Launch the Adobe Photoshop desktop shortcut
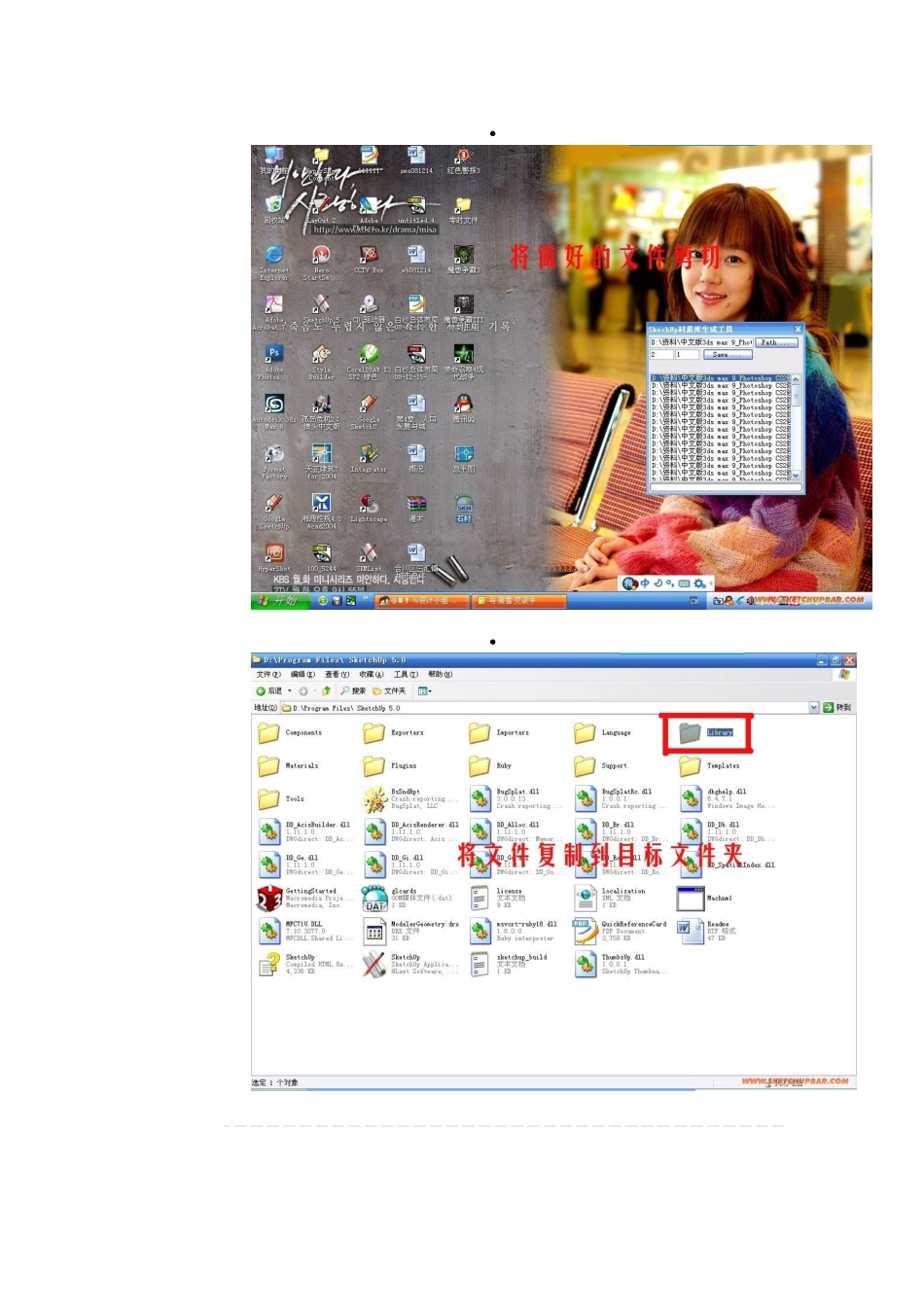Image resolution: width=924 pixels, height=1307 pixels. point(273,359)
